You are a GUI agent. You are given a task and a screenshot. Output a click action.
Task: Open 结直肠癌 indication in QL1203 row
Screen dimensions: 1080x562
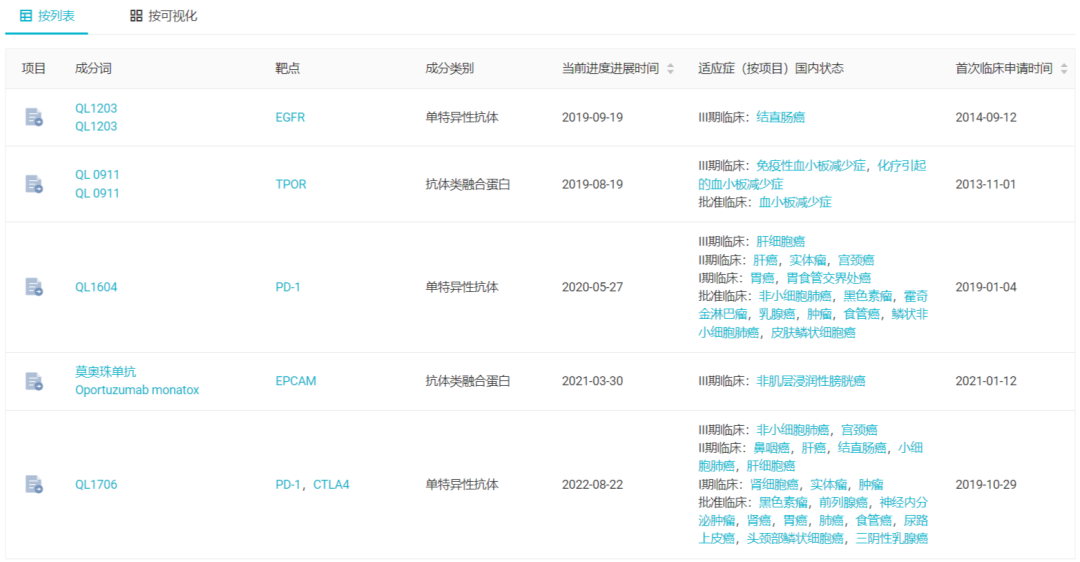(x=780, y=117)
